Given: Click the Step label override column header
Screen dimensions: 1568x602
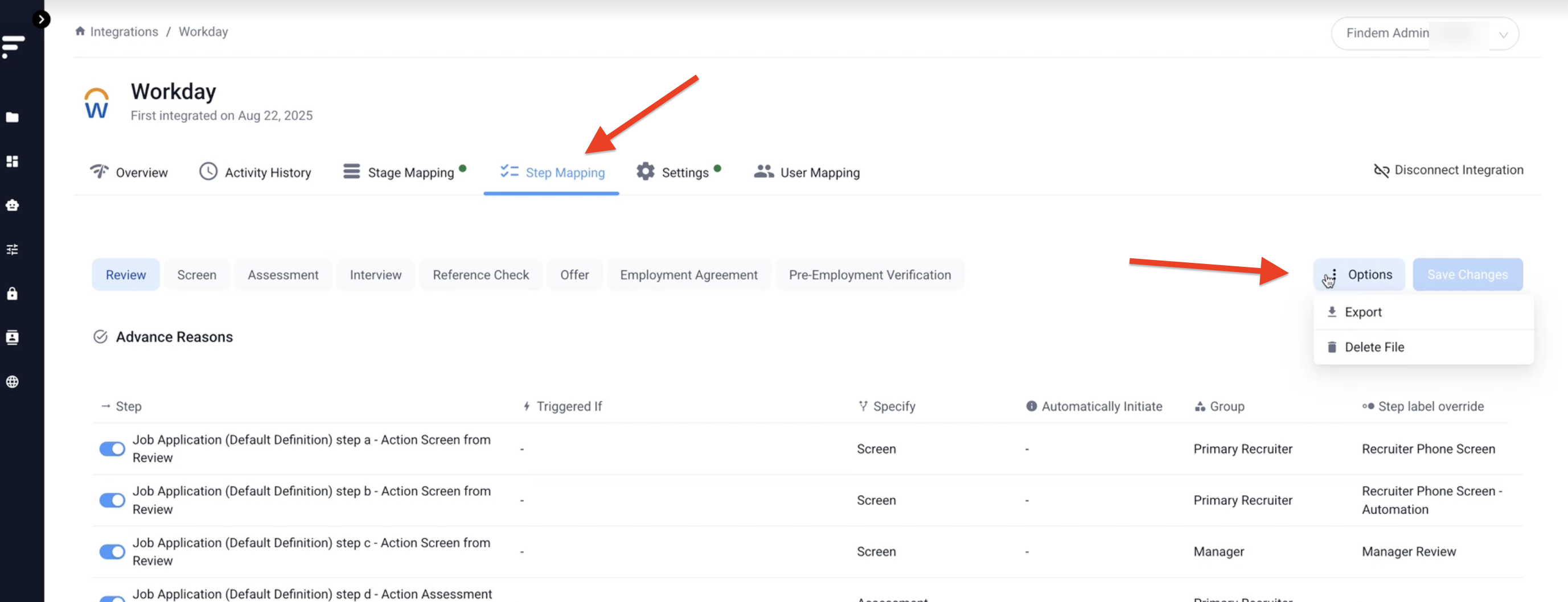Looking at the screenshot, I should tap(1423, 406).
